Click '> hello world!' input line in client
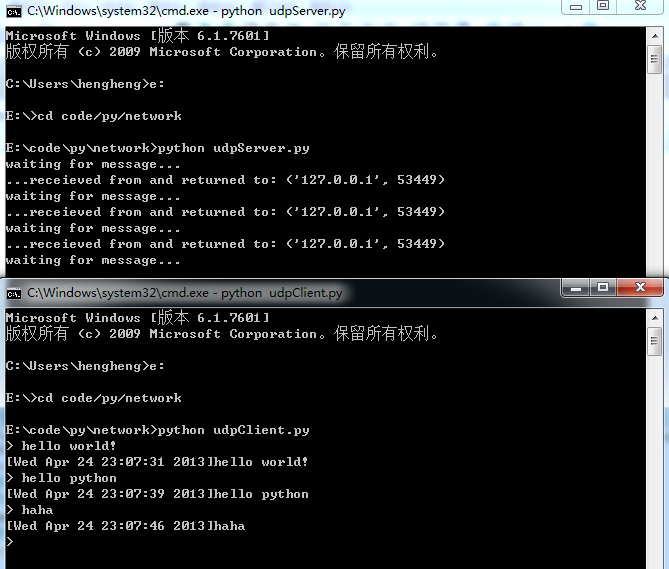 point(61,446)
